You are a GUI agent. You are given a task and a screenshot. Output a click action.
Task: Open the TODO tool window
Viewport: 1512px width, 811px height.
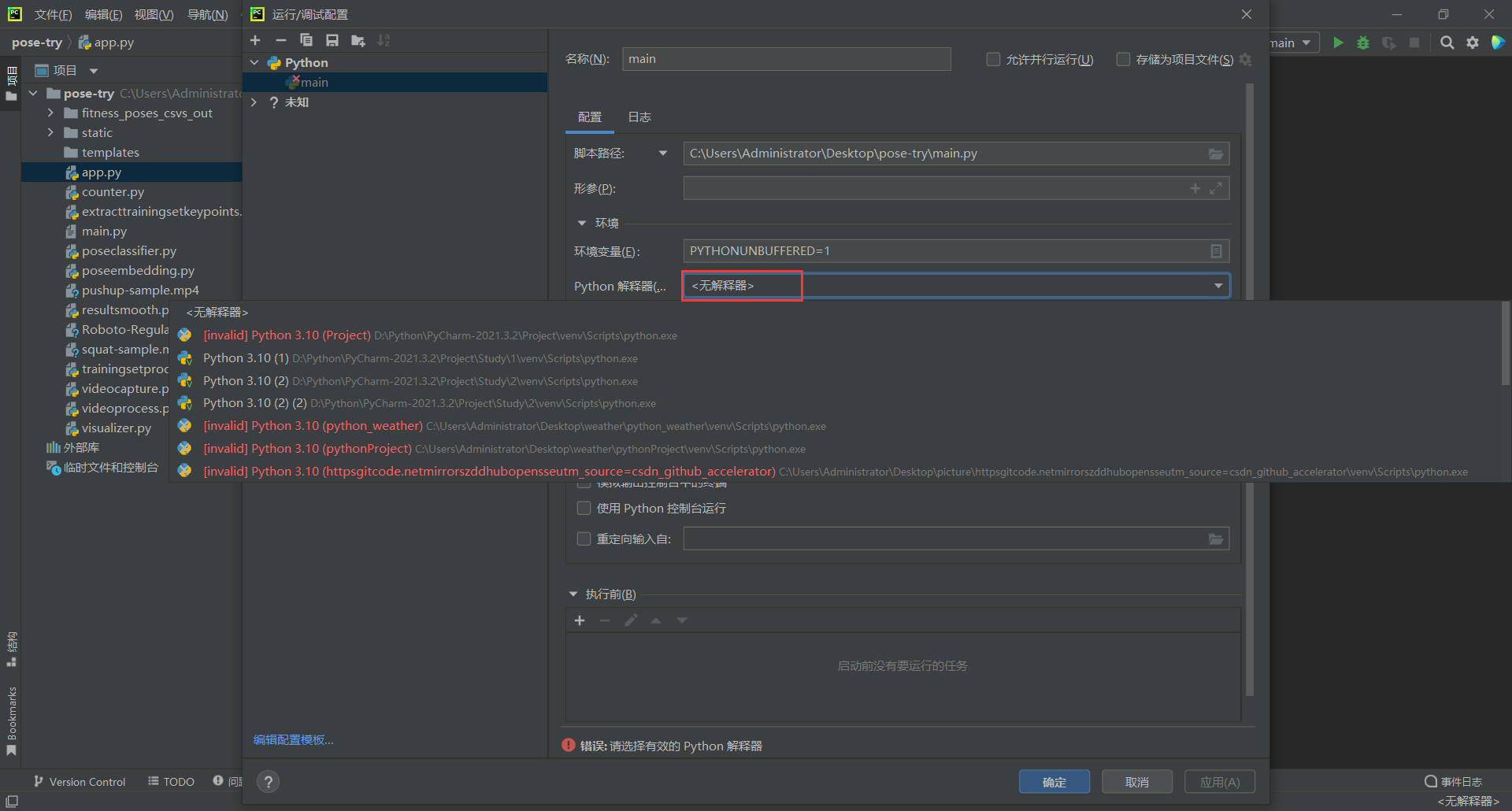tap(171, 782)
